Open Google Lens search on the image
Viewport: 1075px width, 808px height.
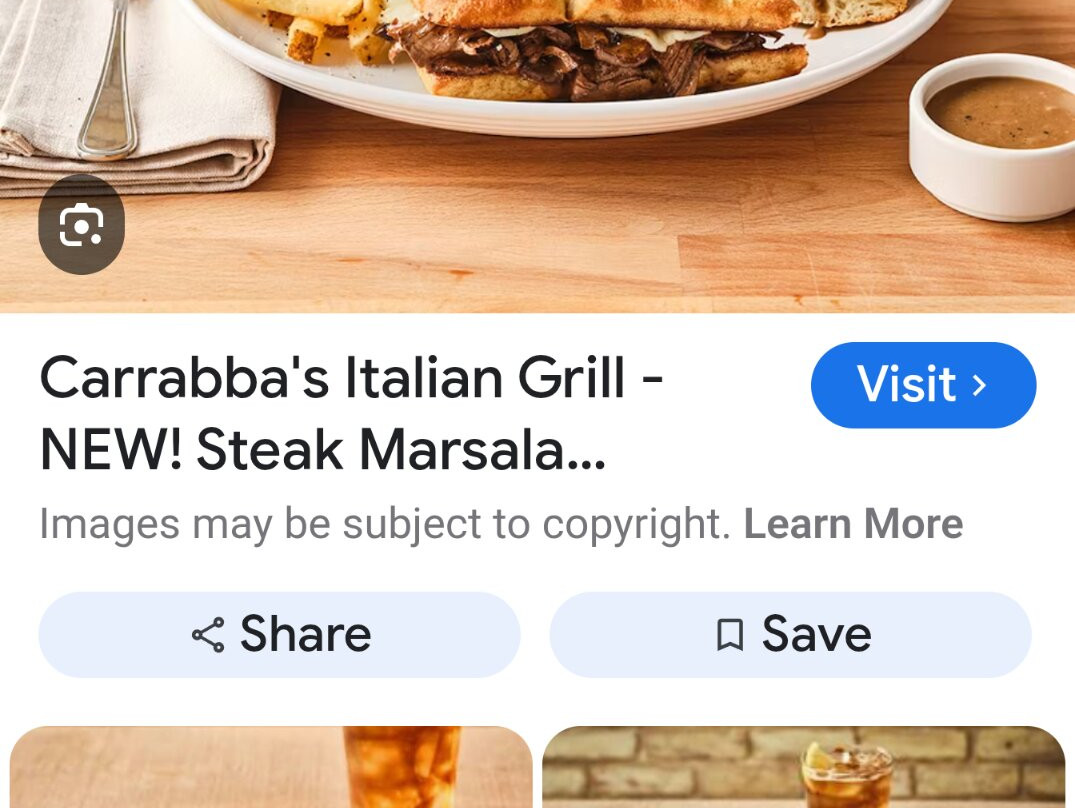[81, 224]
